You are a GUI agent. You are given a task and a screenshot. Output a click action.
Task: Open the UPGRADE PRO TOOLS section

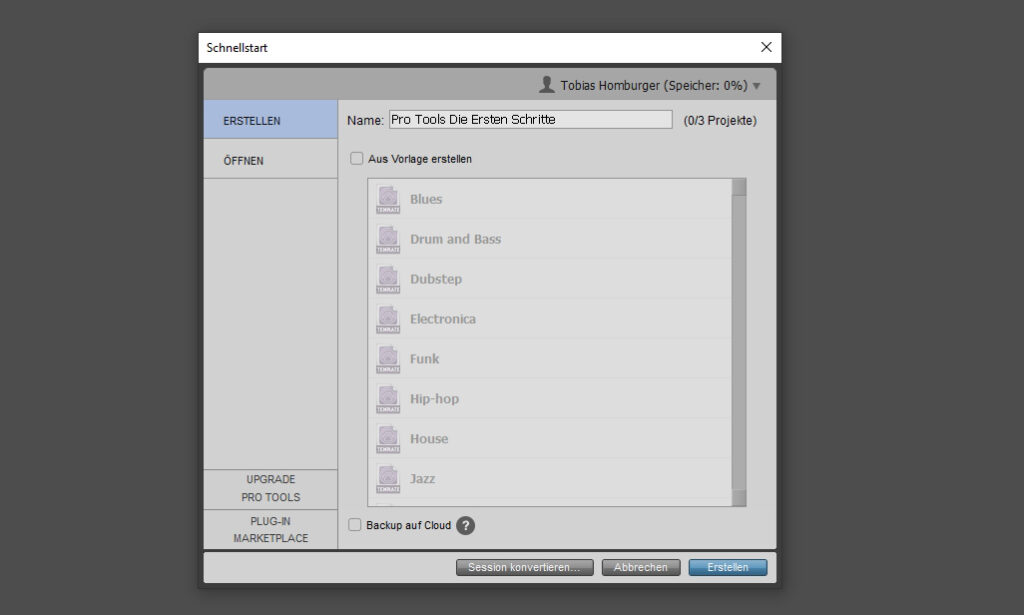[x=270, y=488]
